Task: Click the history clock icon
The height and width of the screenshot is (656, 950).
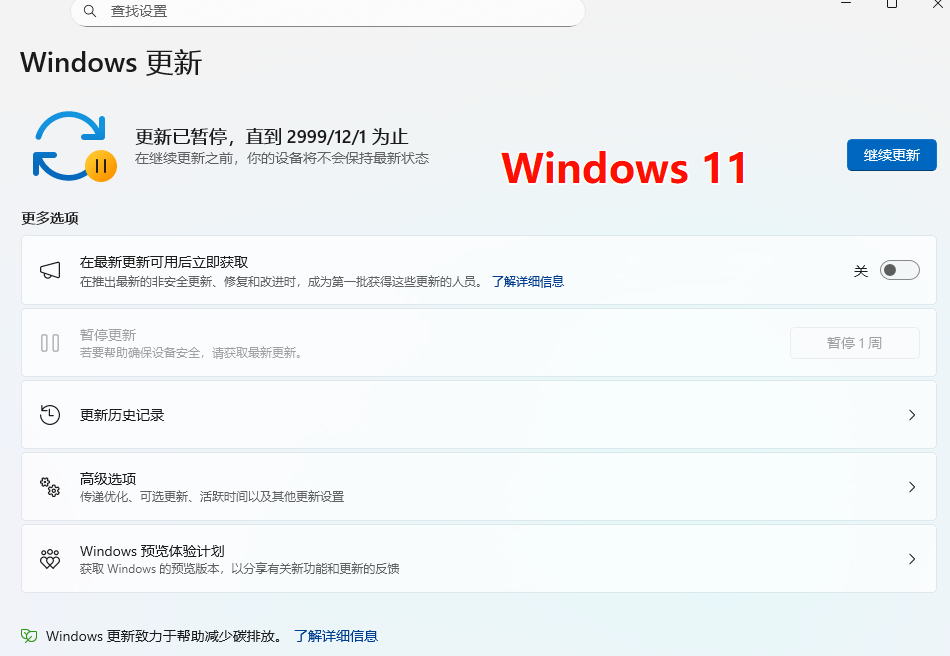Action: coord(50,415)
